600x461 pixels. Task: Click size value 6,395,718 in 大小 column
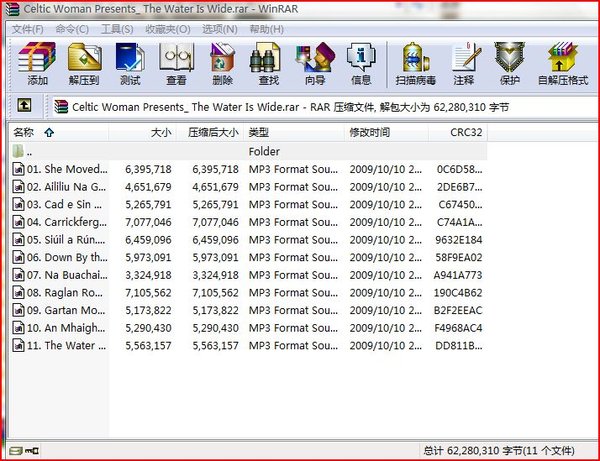pos(148,169)
